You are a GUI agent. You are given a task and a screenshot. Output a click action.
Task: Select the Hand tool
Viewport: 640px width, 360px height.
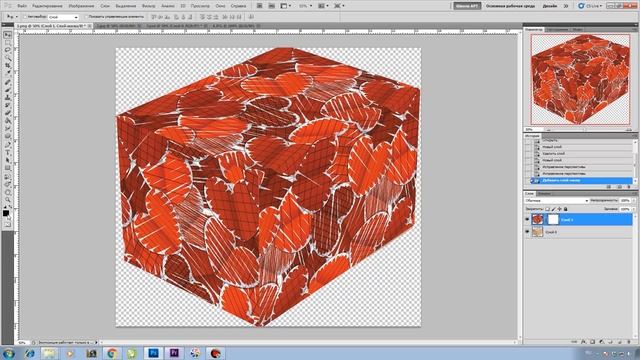click(7, 192)
